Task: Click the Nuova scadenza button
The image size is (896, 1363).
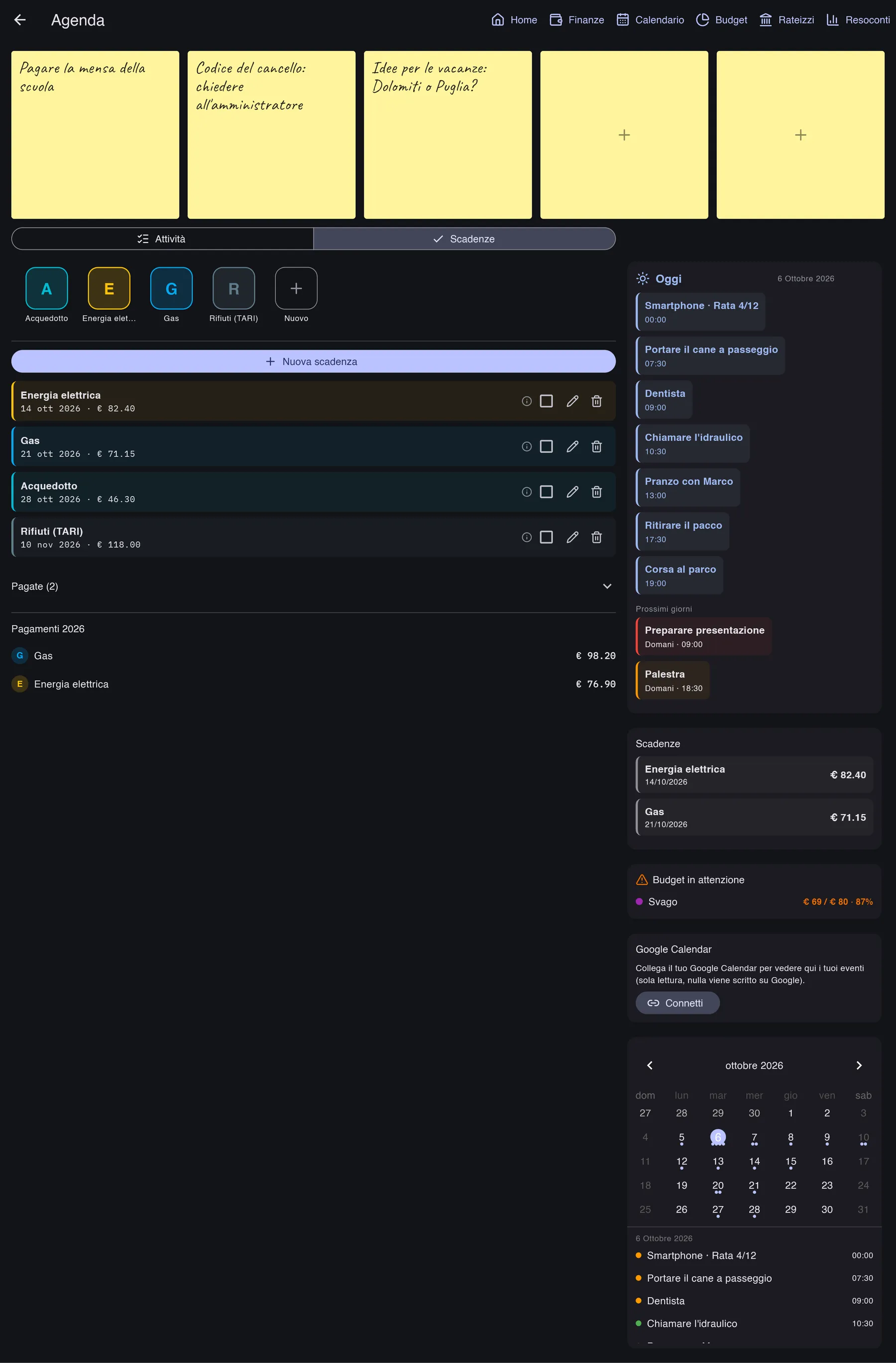Action: (313, 361)
